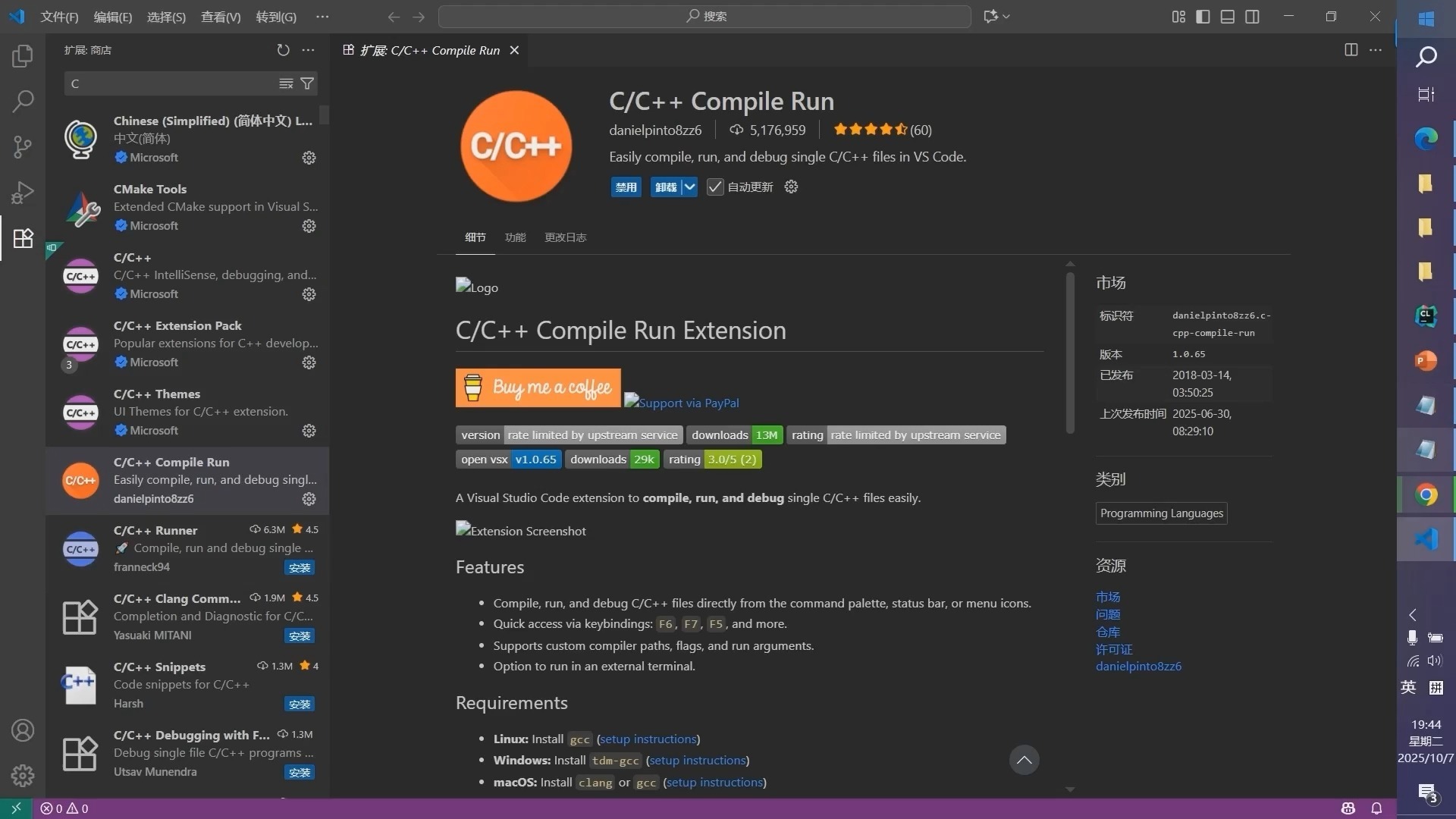Viewport: 1456px width, 819px height.
Task: Open the extension search filter options
Action: coord(307,83)
